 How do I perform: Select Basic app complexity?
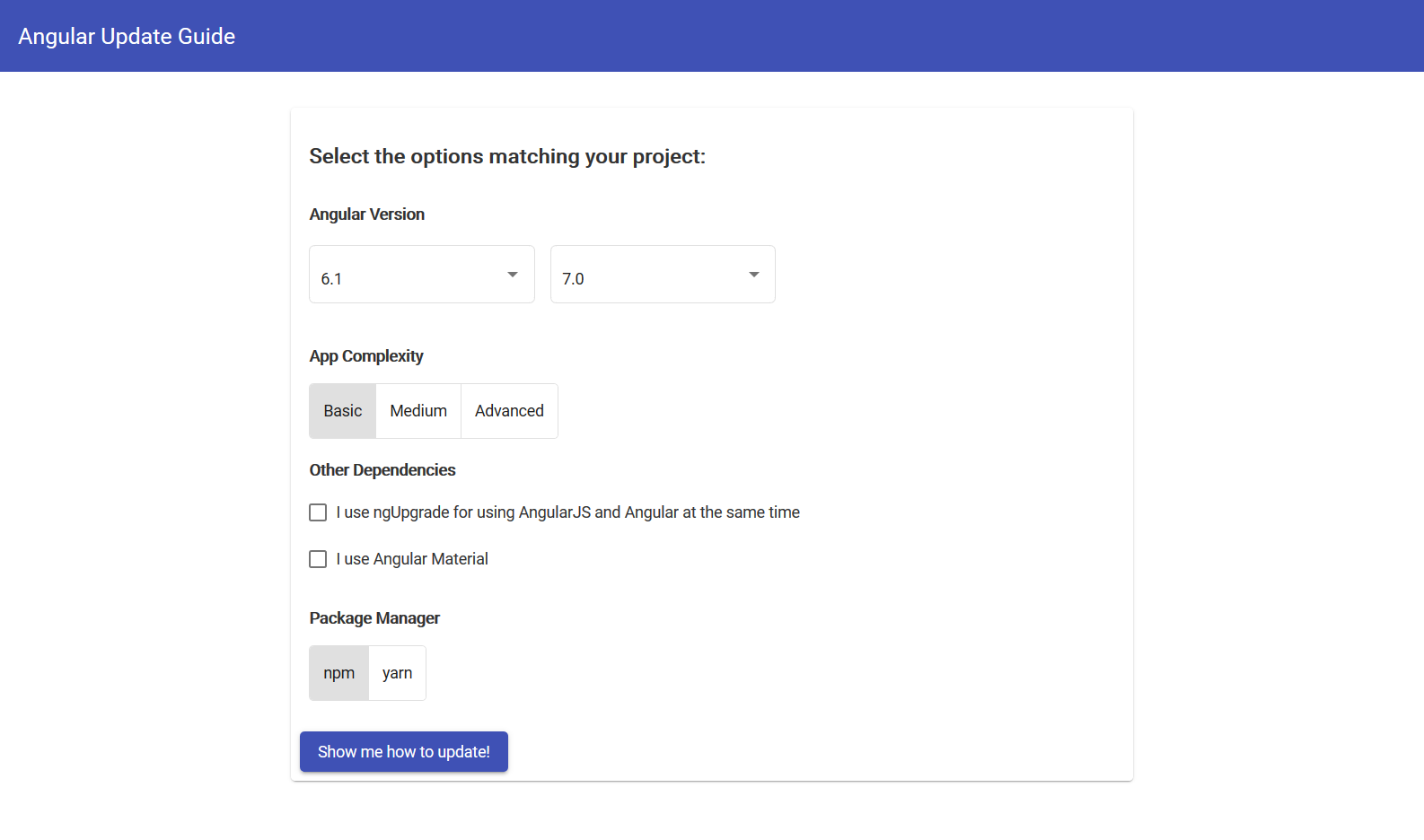point(343,411)
